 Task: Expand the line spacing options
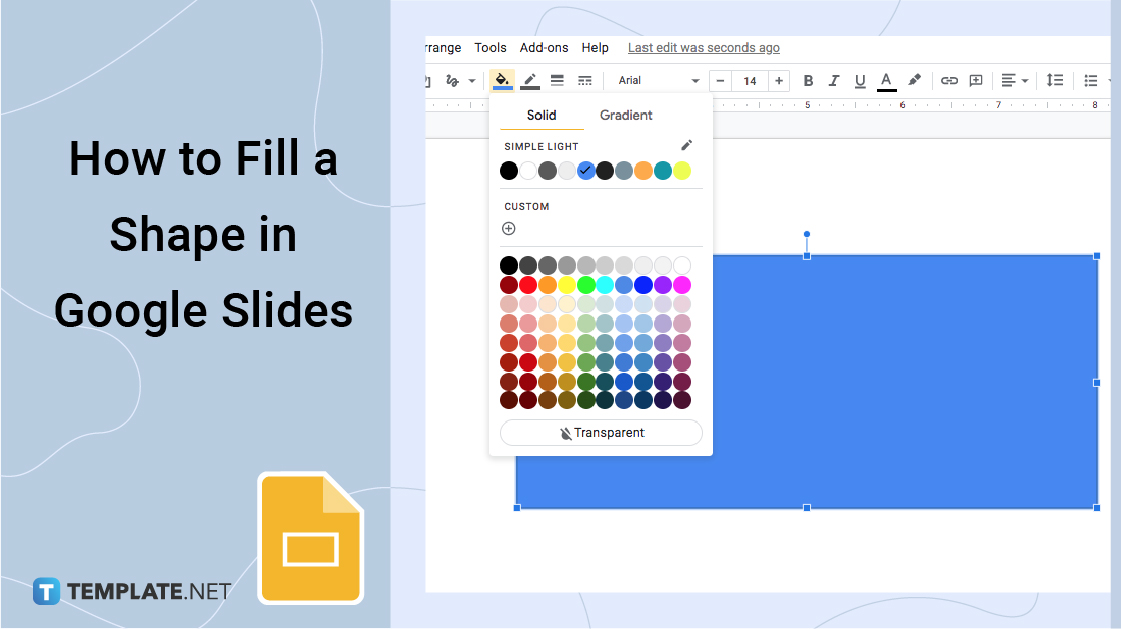(x=1055, y=80)
